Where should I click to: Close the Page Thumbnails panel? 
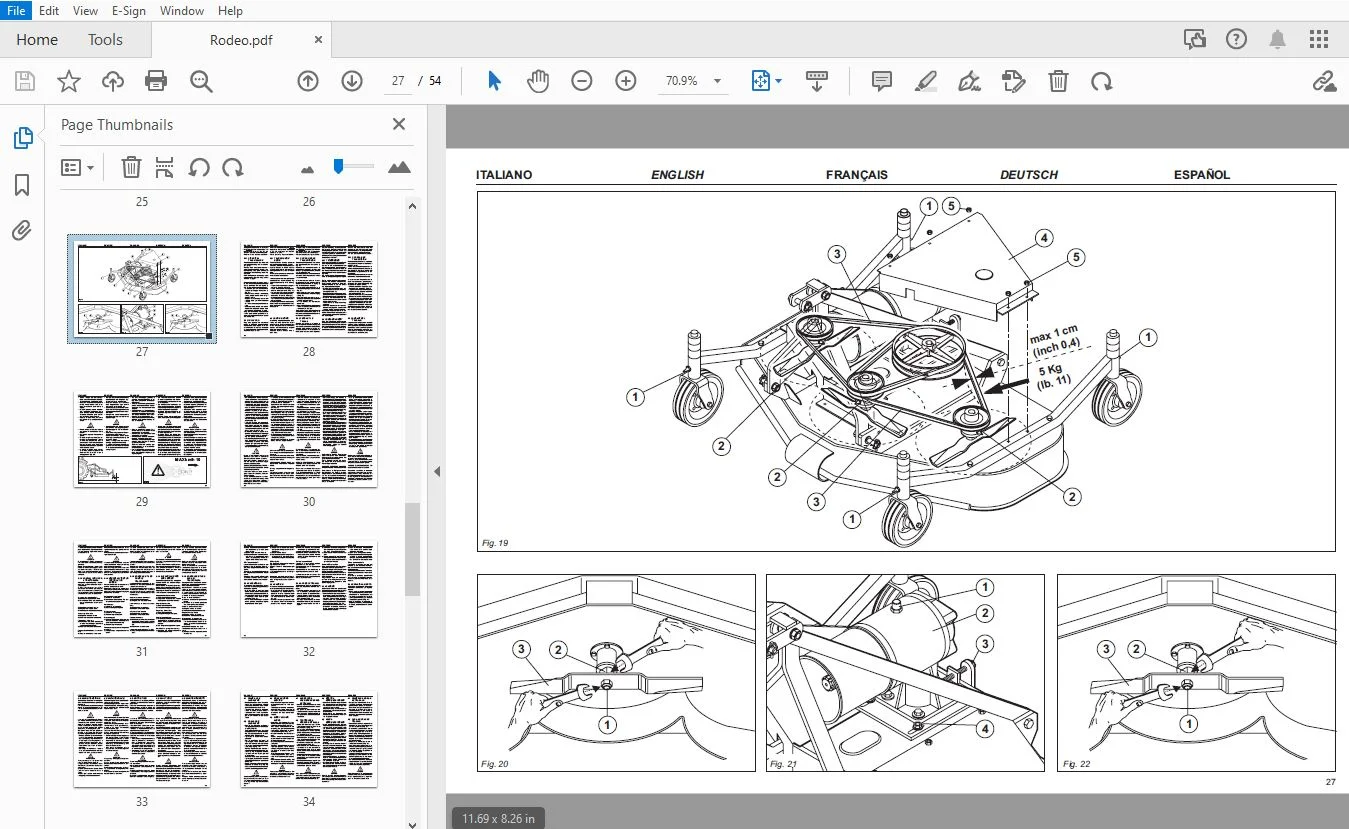point(399,124)
